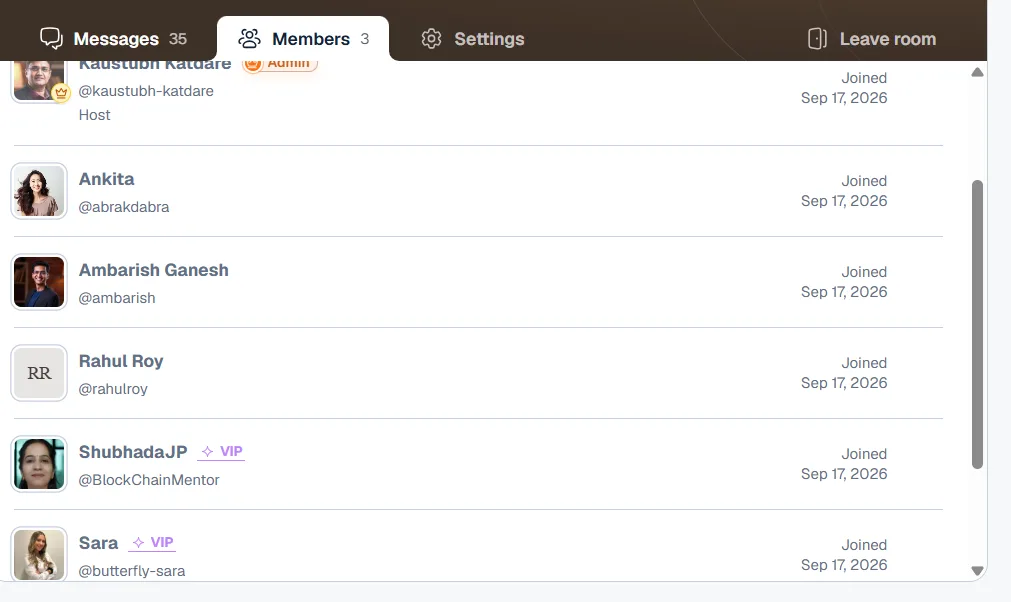The image size is (1011, 602).
Task: Click the VIP sparkle badge next to ShubhadaJP
Action: (221, 452)
